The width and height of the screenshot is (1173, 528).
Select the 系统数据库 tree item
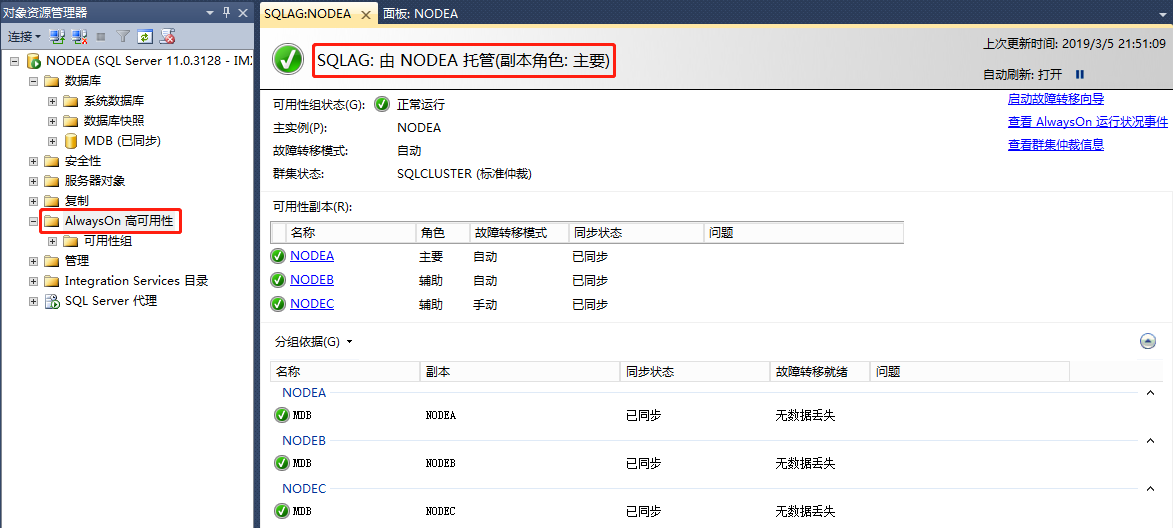pos(114,101)
